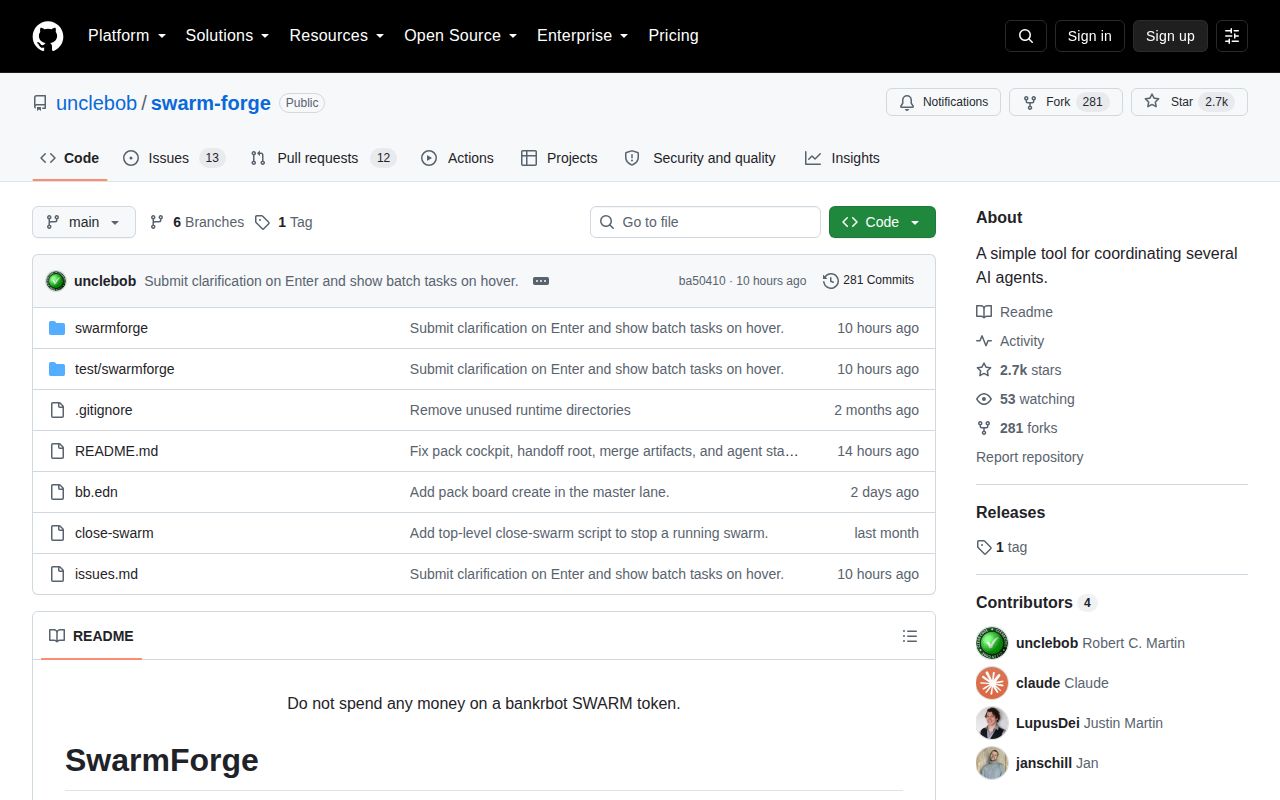Open the Pricing page
The height and width of the screenshot is (800, 1280).
click(673, 36)
